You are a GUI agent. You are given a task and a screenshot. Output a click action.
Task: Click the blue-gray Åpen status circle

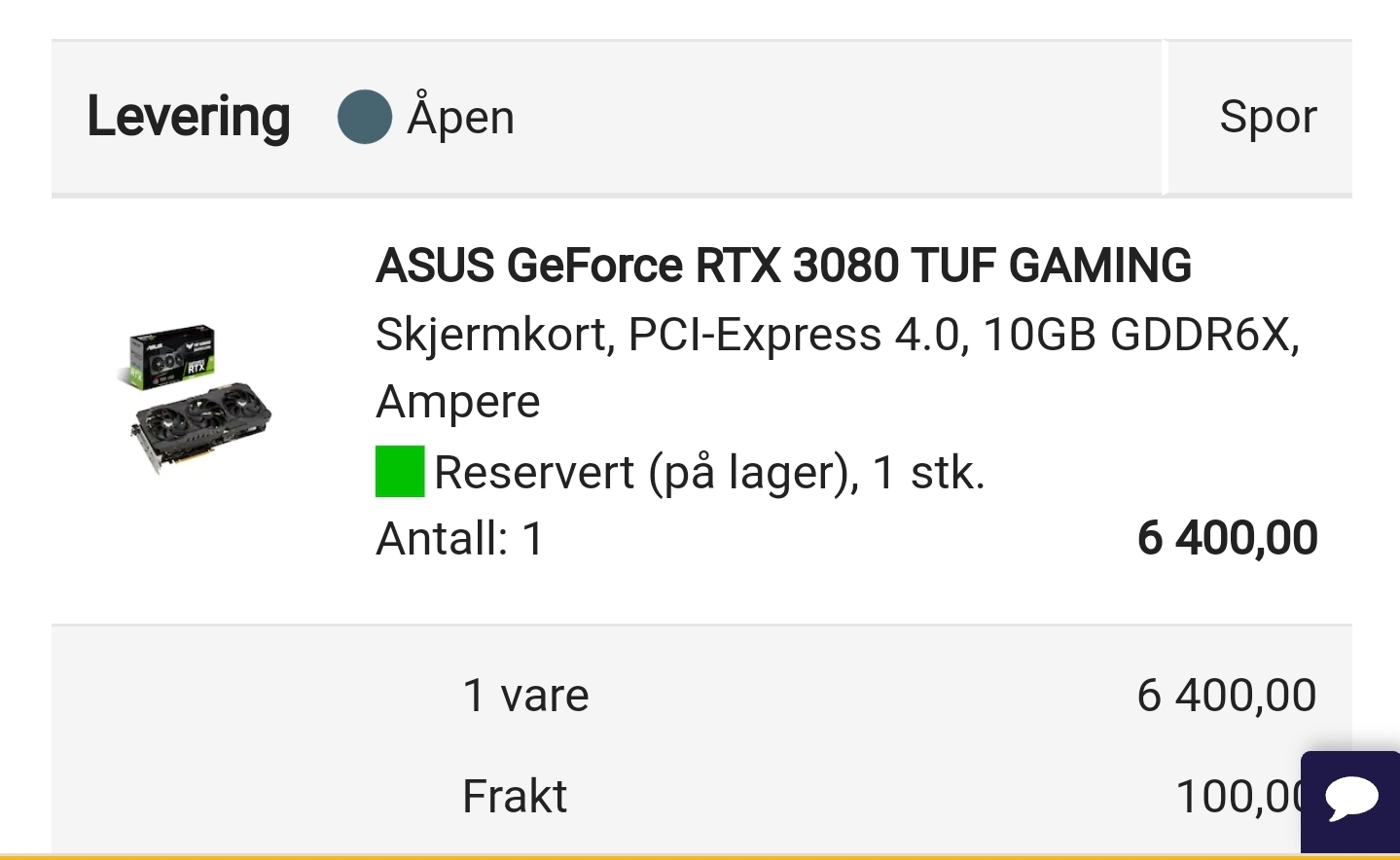365,117
